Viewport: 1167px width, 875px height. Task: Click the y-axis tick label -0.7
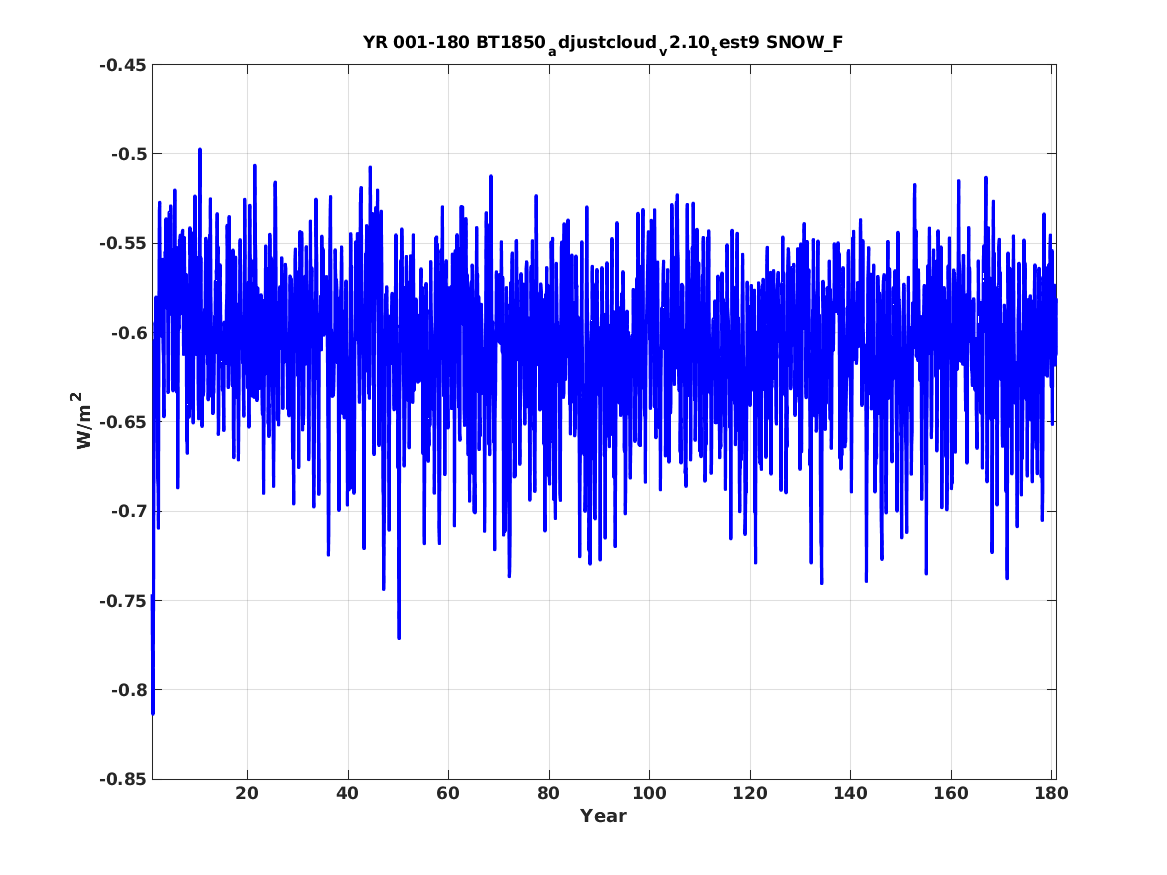click(129, 511)
